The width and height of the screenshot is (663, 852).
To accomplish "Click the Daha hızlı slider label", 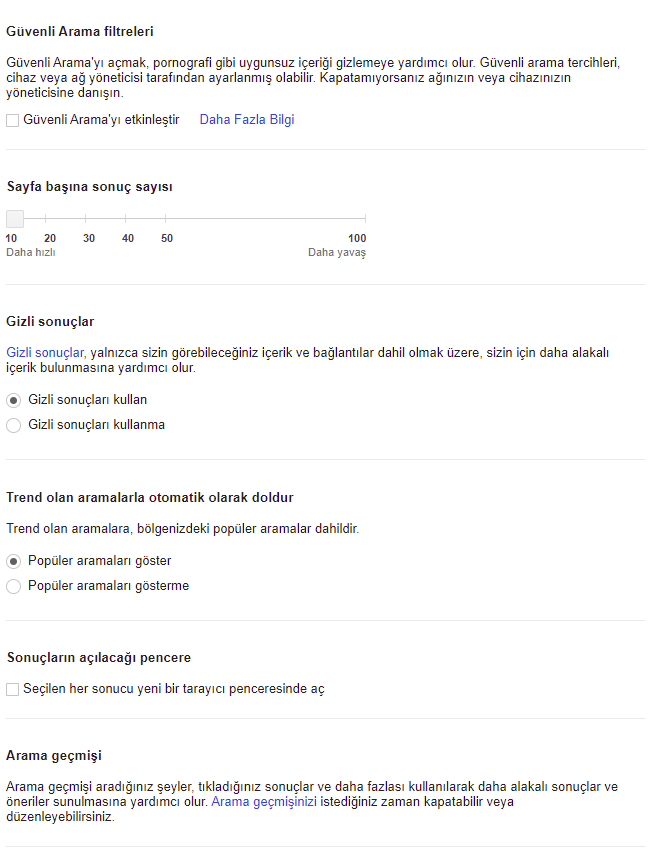I will [x=31, y=253].
